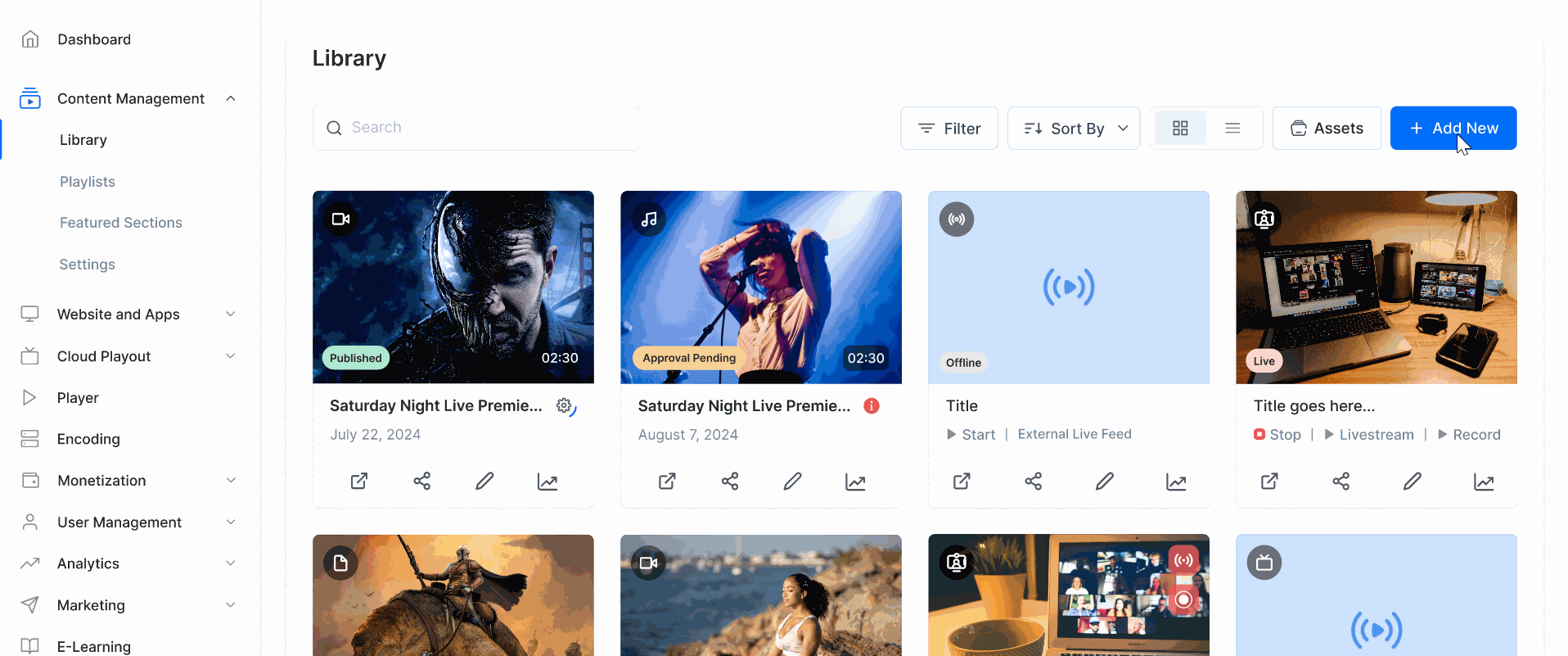Click red info alert on Approval Pending card
Image resolution: width=1568 pixels, height=656 pixels.
pos(872,406)
